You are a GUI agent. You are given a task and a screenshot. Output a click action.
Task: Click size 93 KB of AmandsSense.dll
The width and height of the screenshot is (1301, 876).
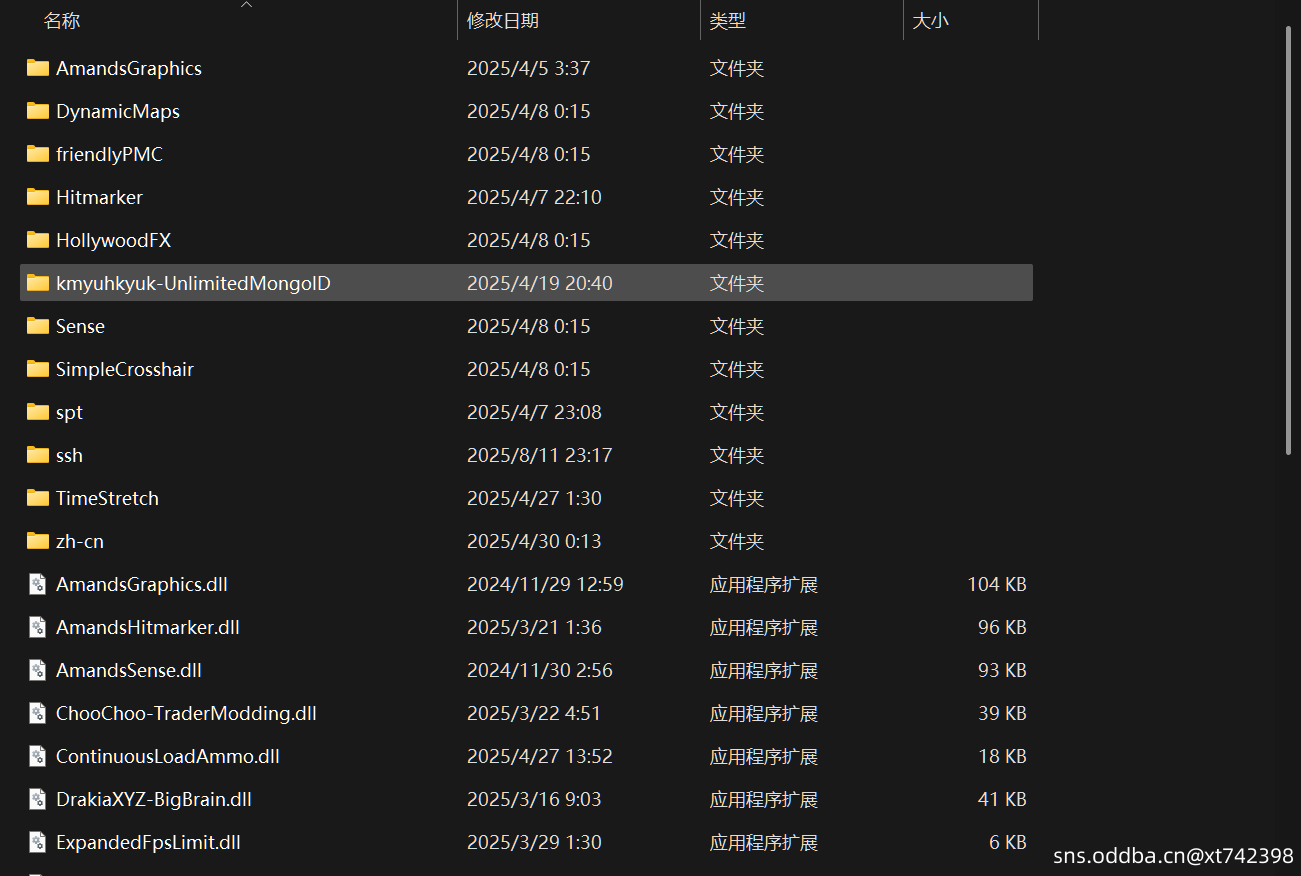click(1002, 670)
